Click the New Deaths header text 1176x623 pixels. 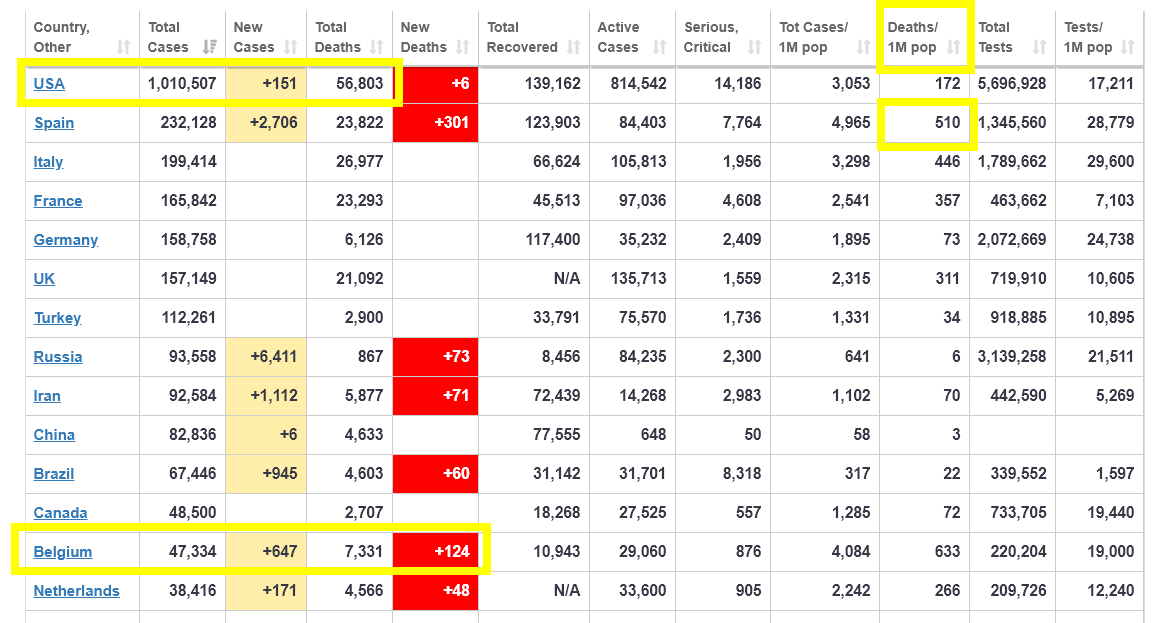(424, 37)
